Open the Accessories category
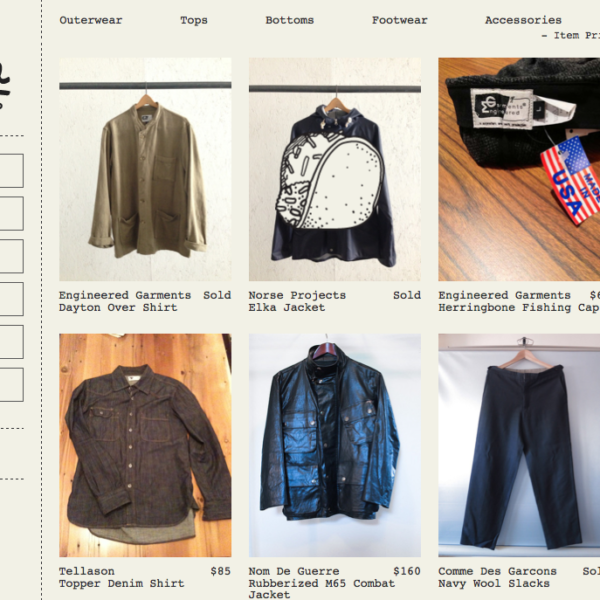The width and height of the screenshot is (600, 600). click(523, 20)
